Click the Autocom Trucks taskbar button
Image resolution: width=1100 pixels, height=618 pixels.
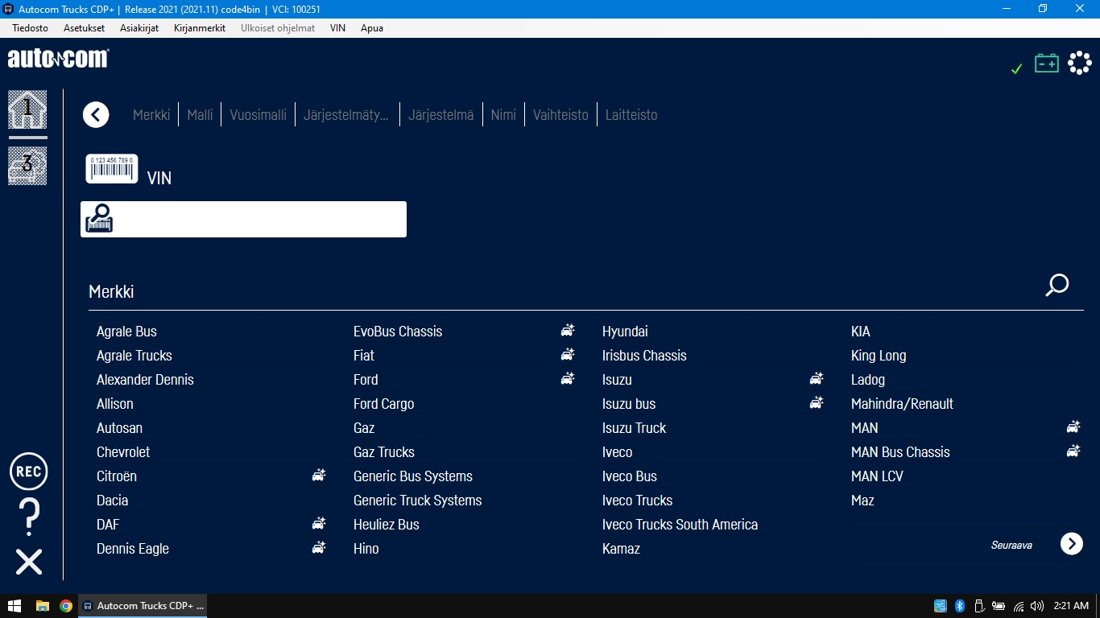pos(142,605)
